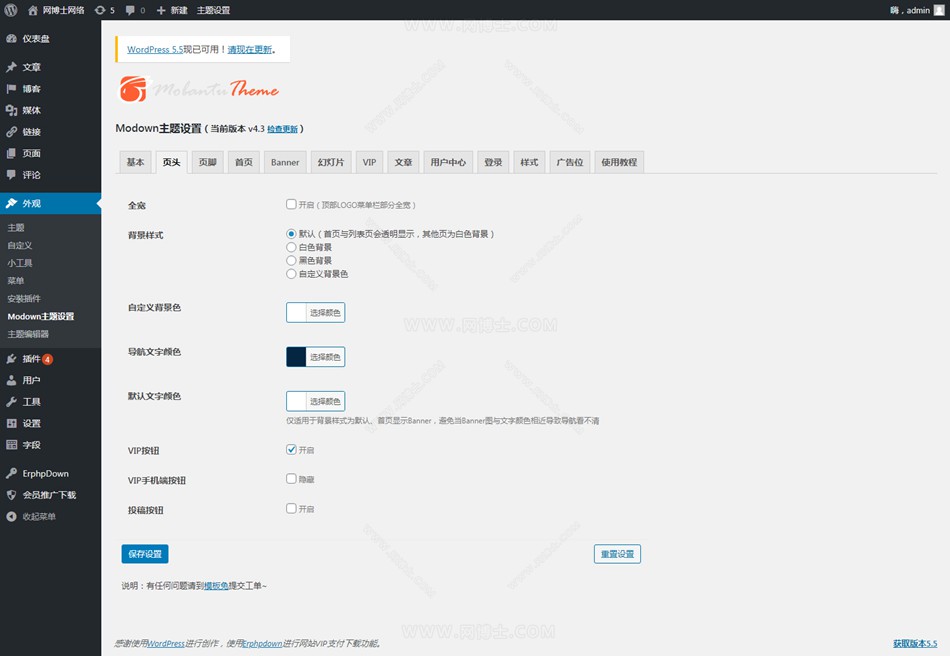Viewport: 950px width, 656px height.
Task: Select the 黑色背景 radio option
Action: point(291,260)
